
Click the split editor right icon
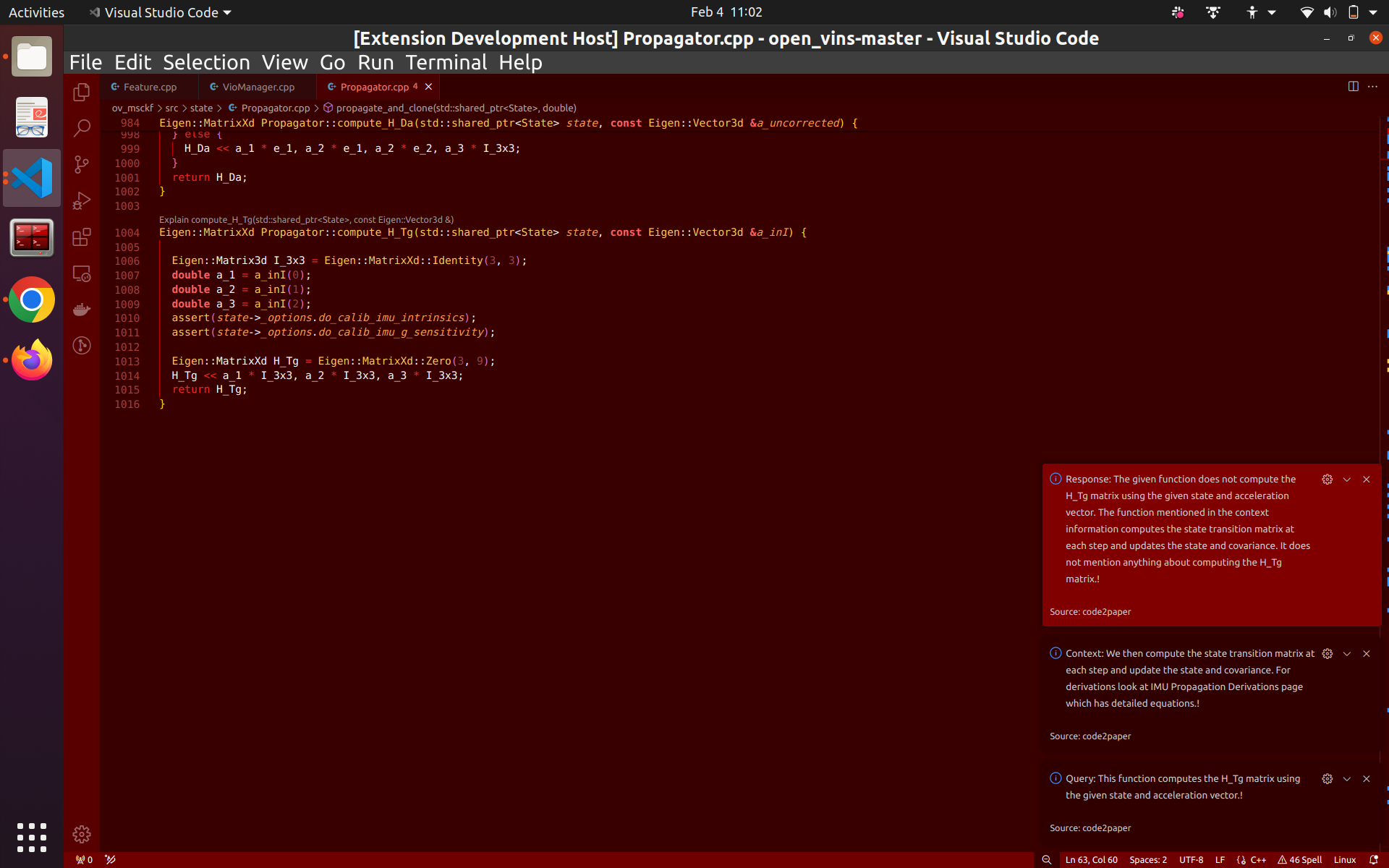click(x=1353, y=86)
